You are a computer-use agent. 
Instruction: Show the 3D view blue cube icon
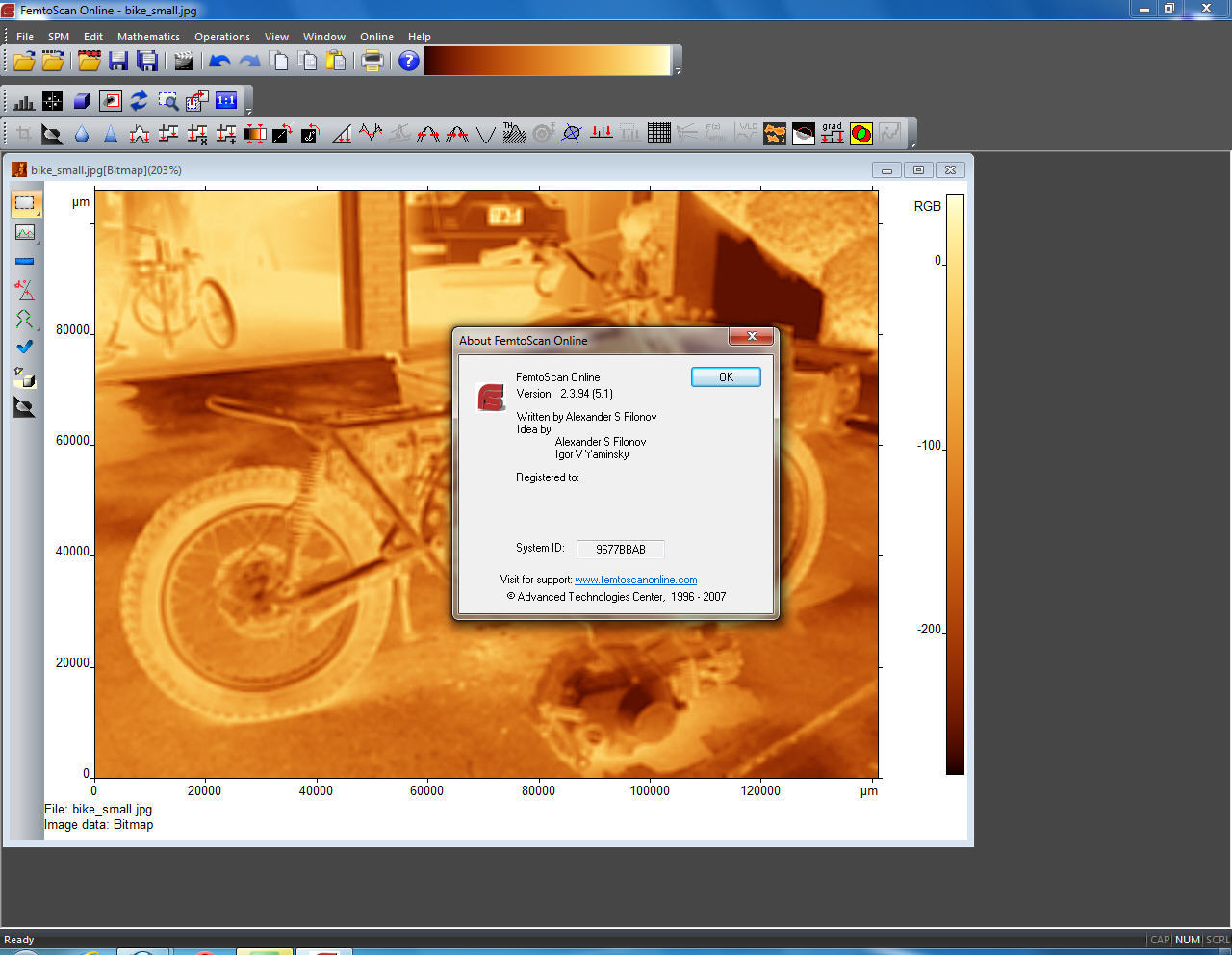point(82,101)
